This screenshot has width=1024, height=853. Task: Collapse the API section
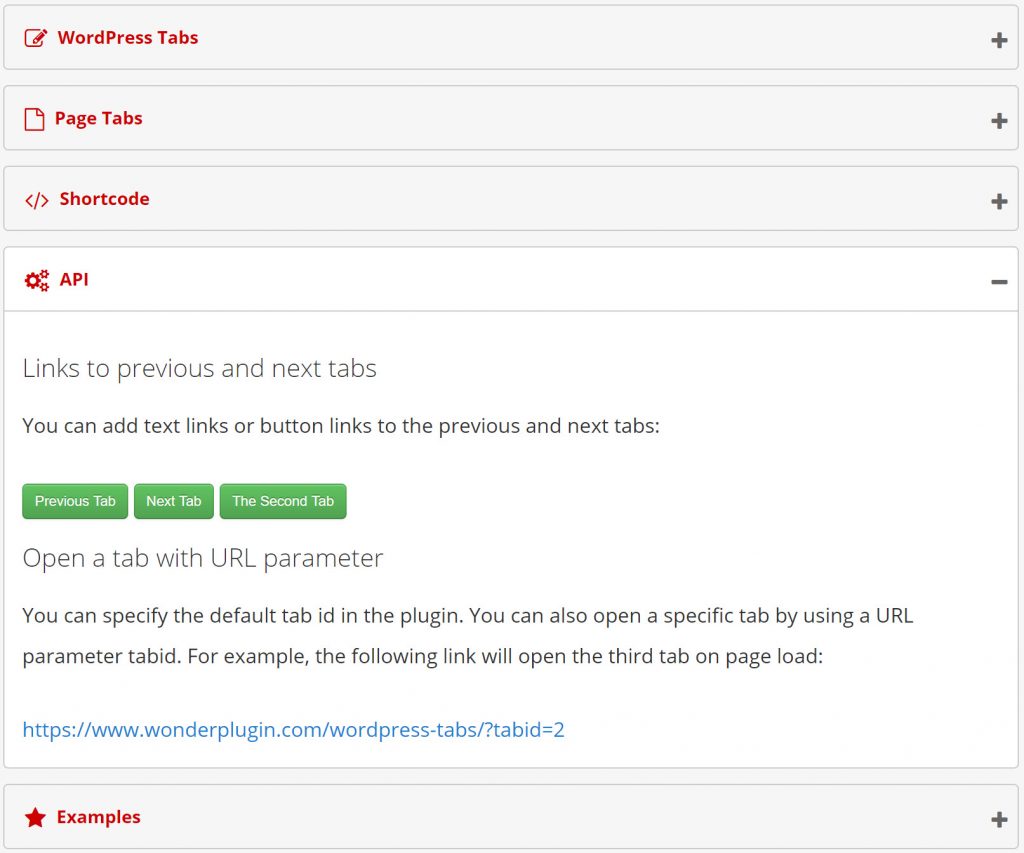(74, 279)
